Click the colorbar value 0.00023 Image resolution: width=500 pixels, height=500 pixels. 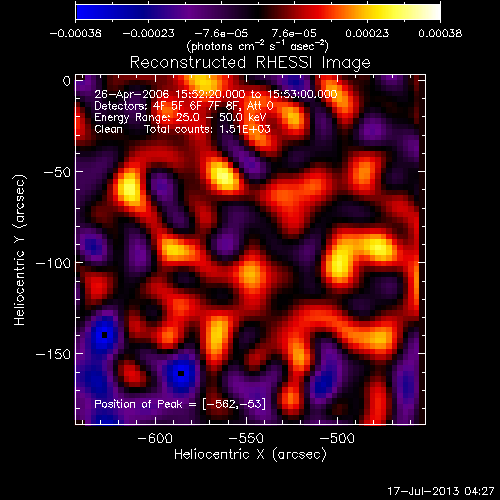367,33
